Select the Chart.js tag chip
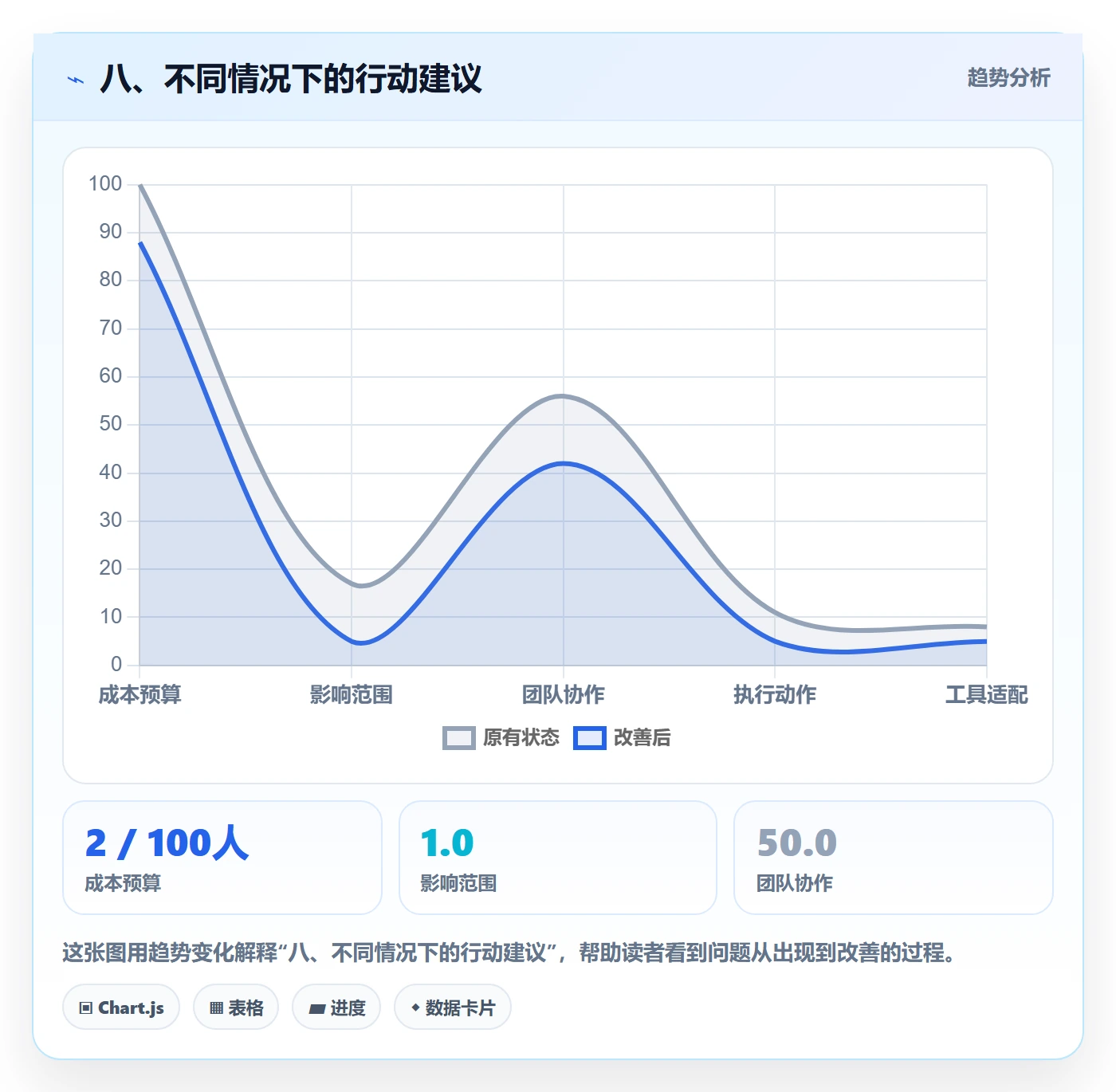The height and width of the screenshot is (1092, 1116). 121,1008
